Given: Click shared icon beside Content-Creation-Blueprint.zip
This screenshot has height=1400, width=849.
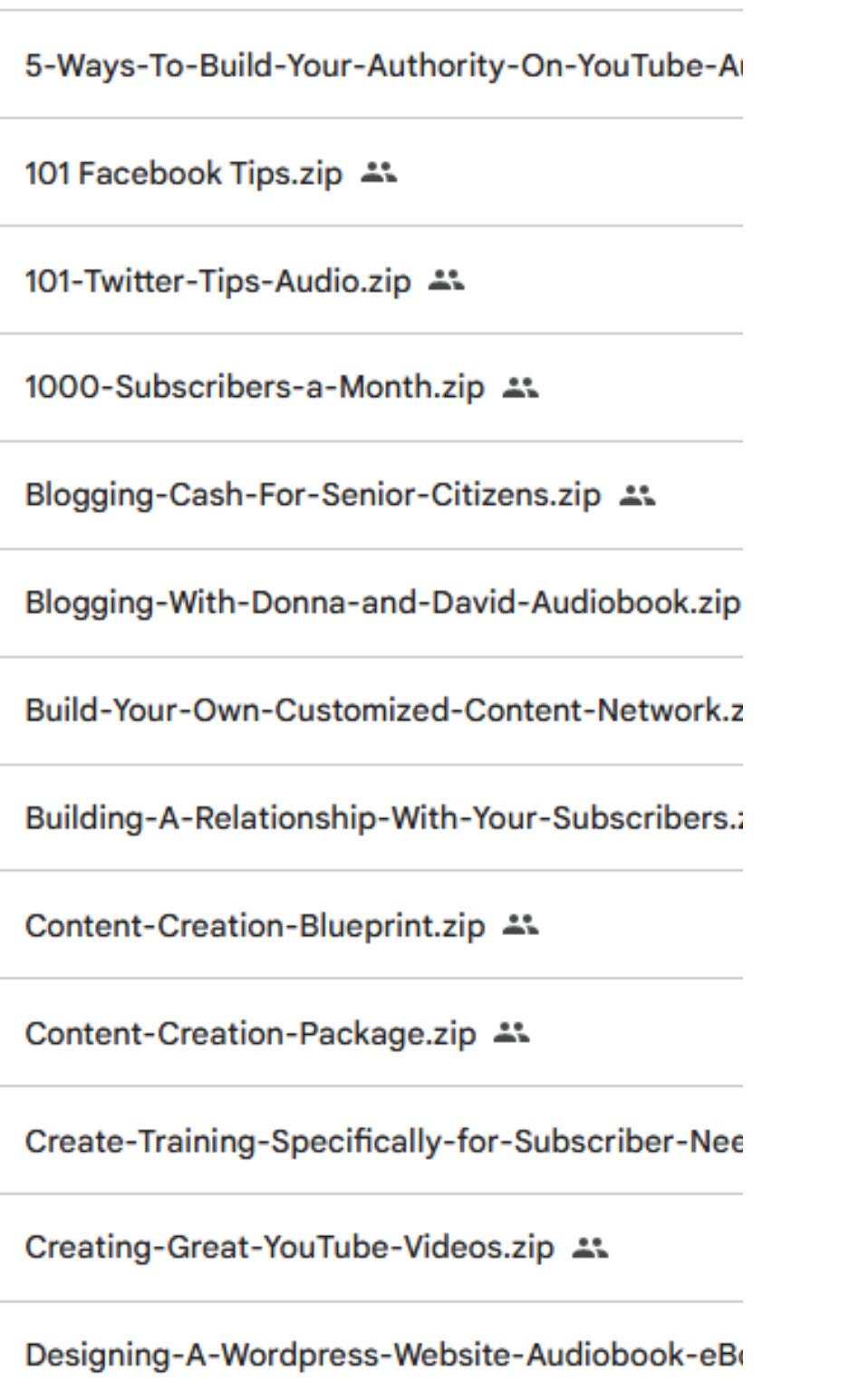Looking at the screenshot, I should (520, 925).
